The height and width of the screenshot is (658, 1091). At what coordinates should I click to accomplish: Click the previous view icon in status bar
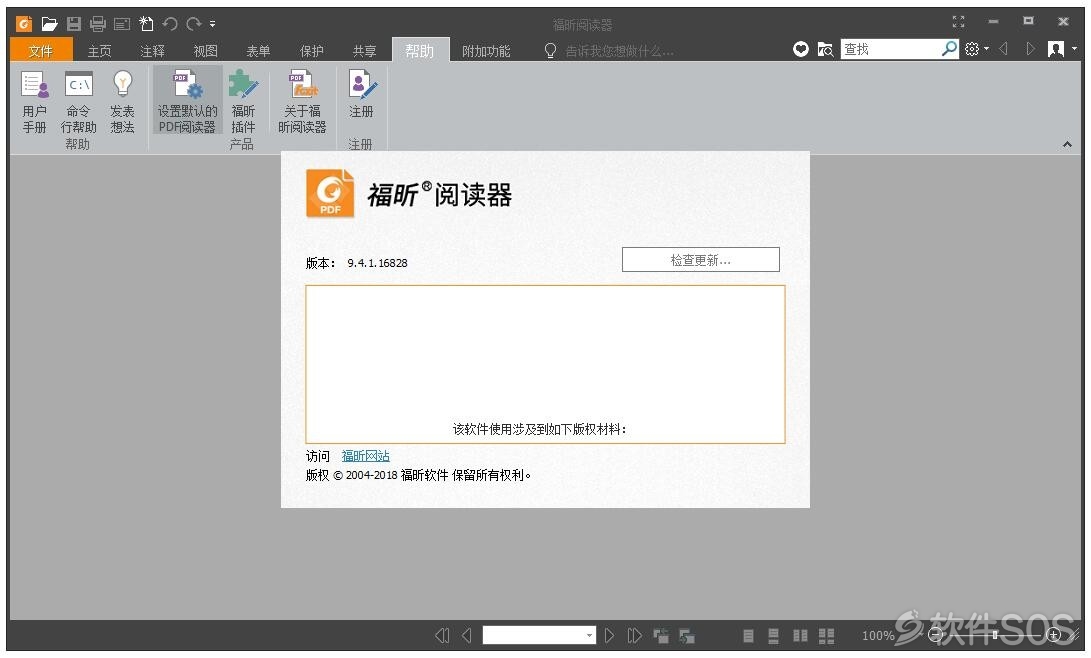(661, 636)
